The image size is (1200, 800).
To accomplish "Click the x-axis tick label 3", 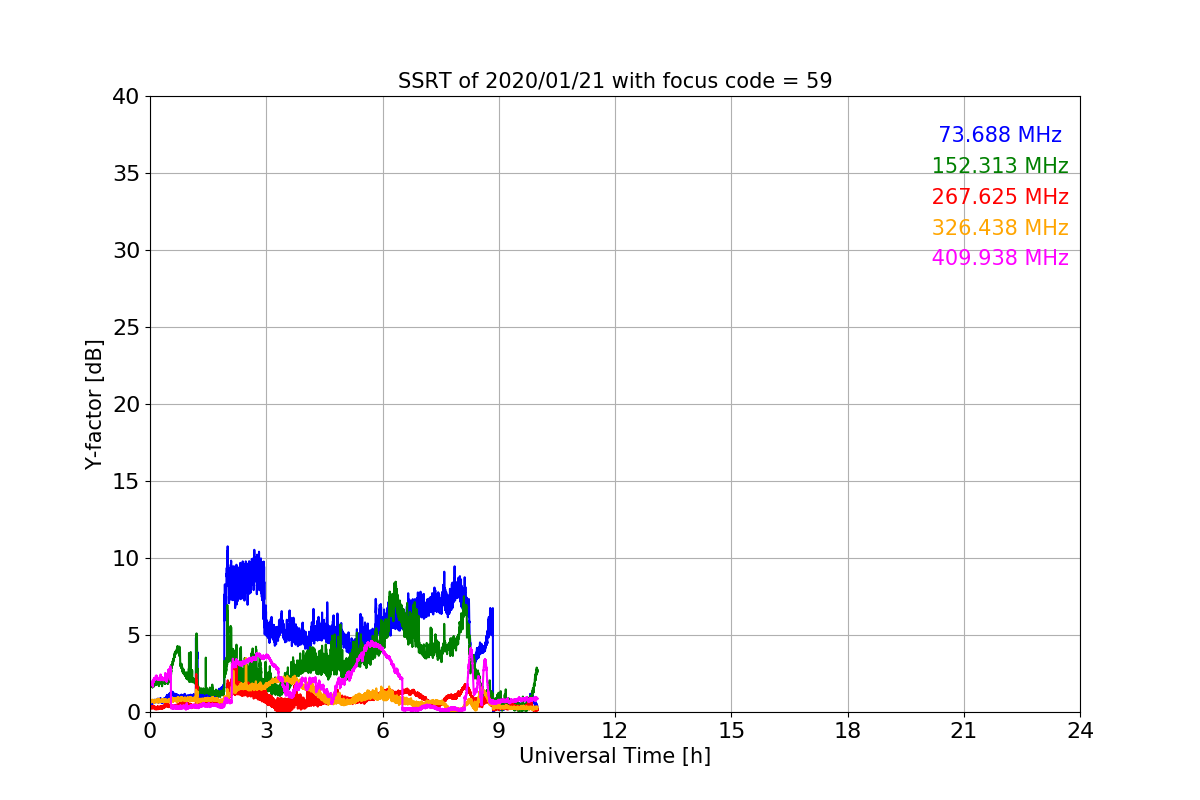I will (266, 731).
